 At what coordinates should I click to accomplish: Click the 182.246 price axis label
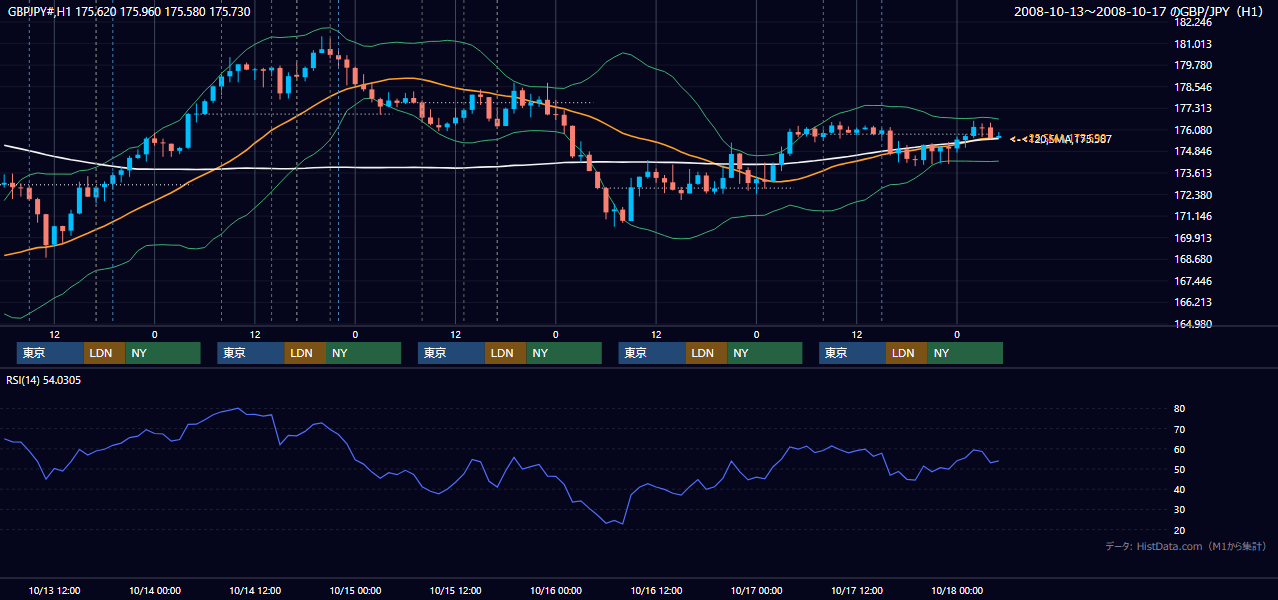click(1193, 22)
